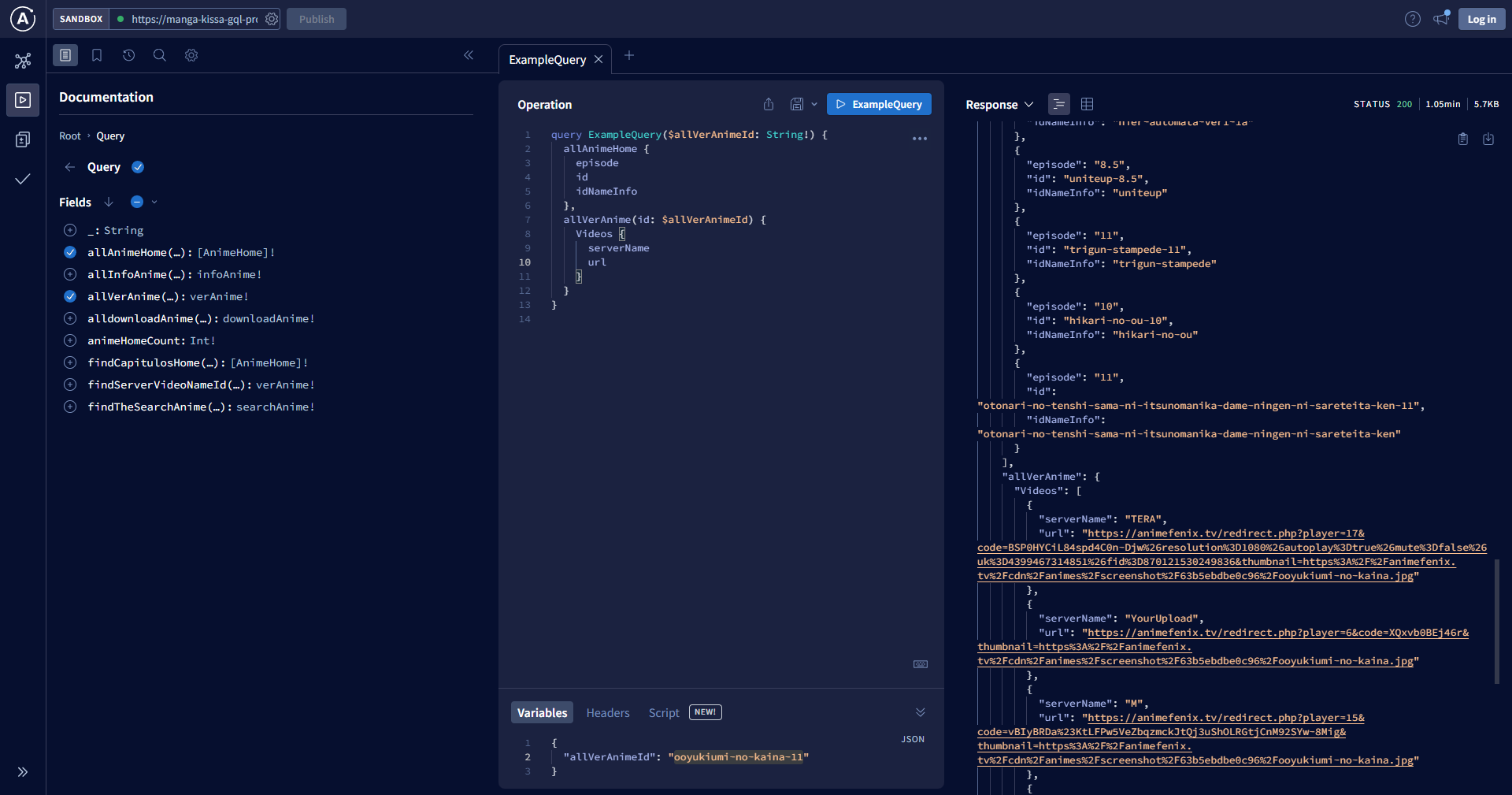Open connection settings gear beside URL
1512x795 pixels.
coord(272,19)
